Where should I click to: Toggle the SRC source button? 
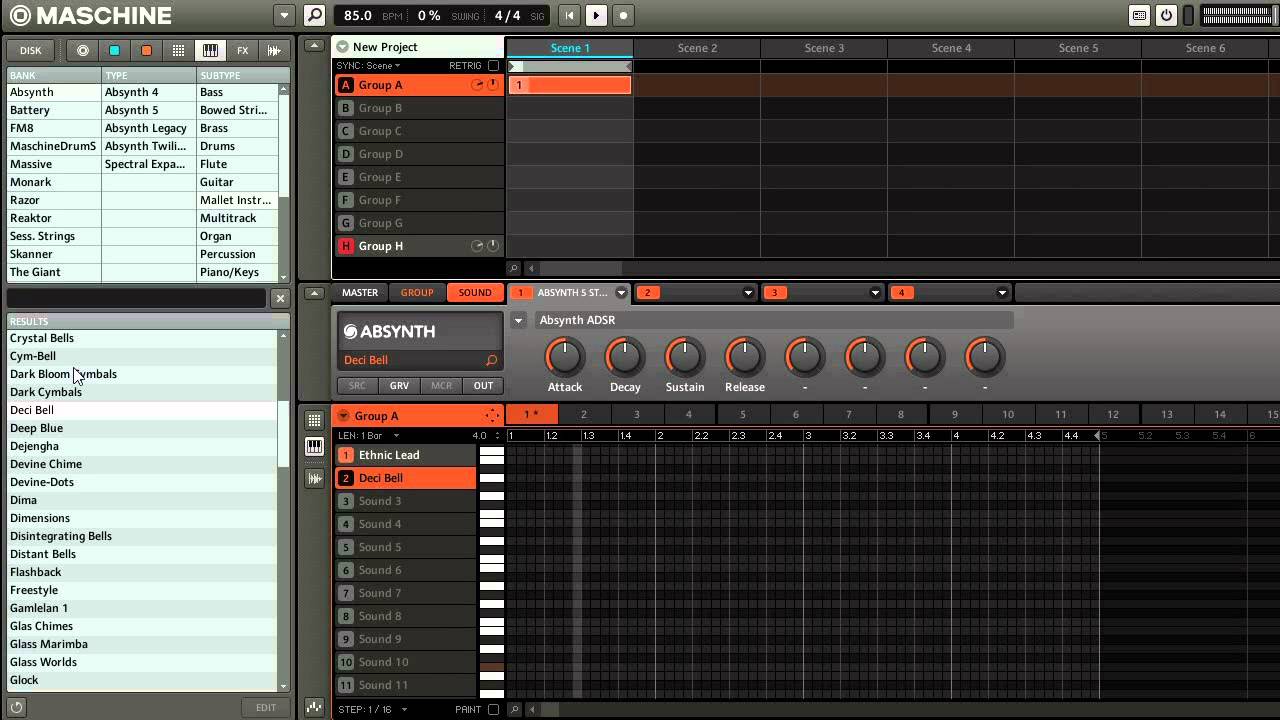tap(357, 386)
